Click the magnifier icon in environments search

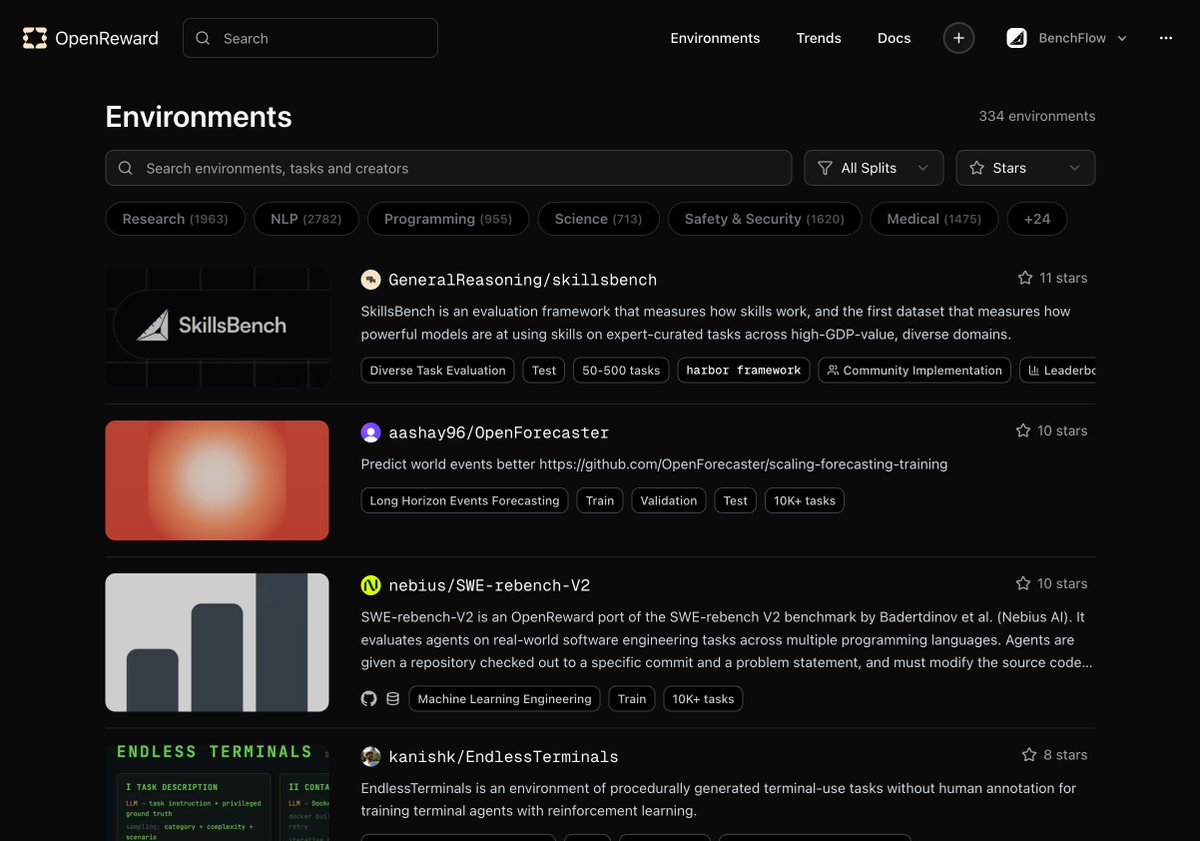click(126, 168)
